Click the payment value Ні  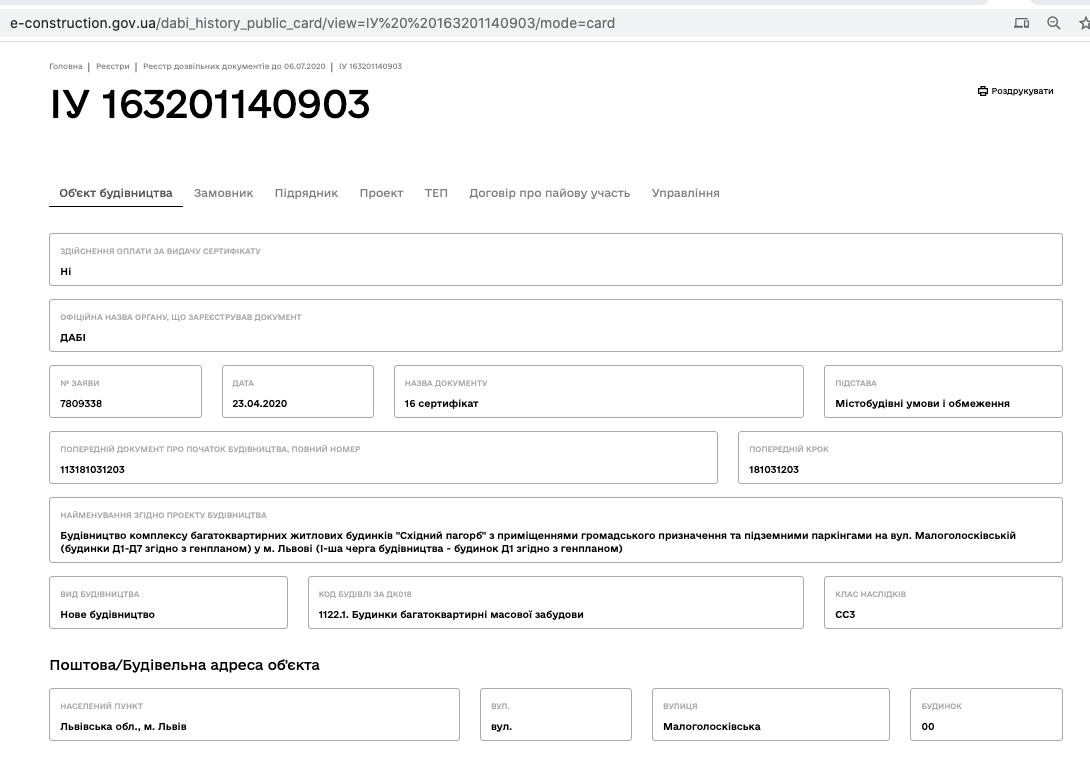65,272
